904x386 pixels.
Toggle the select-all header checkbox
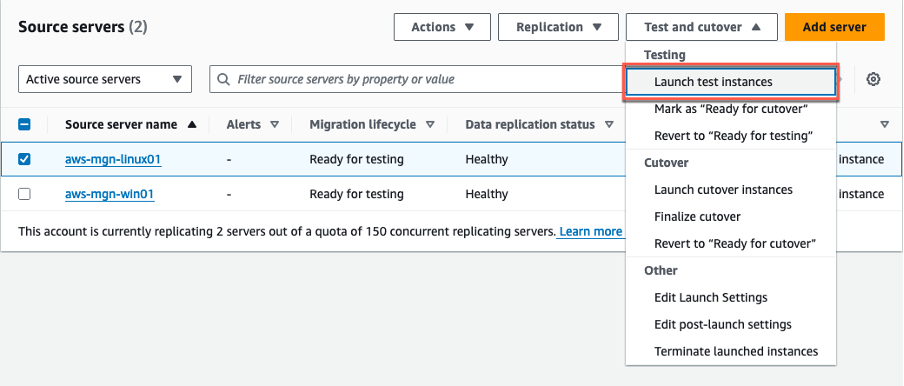point(24,124)
